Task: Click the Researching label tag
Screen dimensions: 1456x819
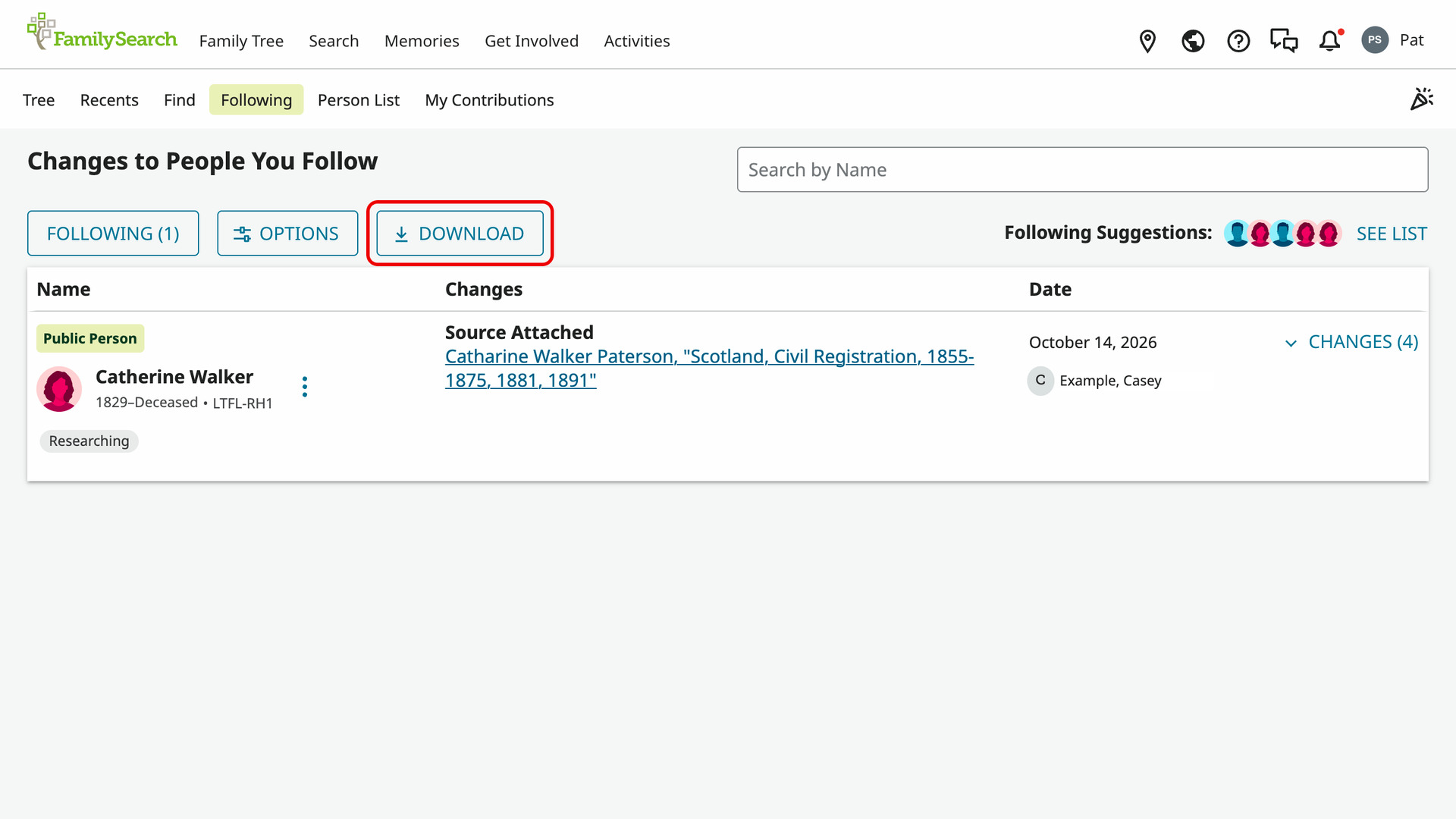Action: pos(89,441)
